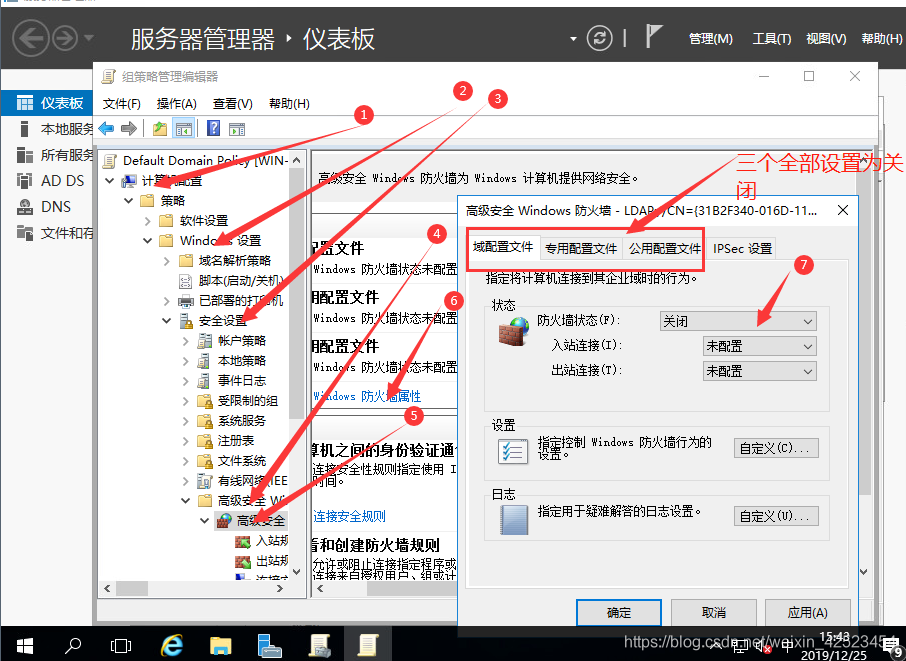Select 注册表 tree item
This screenshot has width=906, height=661.
pyautogui.click(x=236, y=441)
